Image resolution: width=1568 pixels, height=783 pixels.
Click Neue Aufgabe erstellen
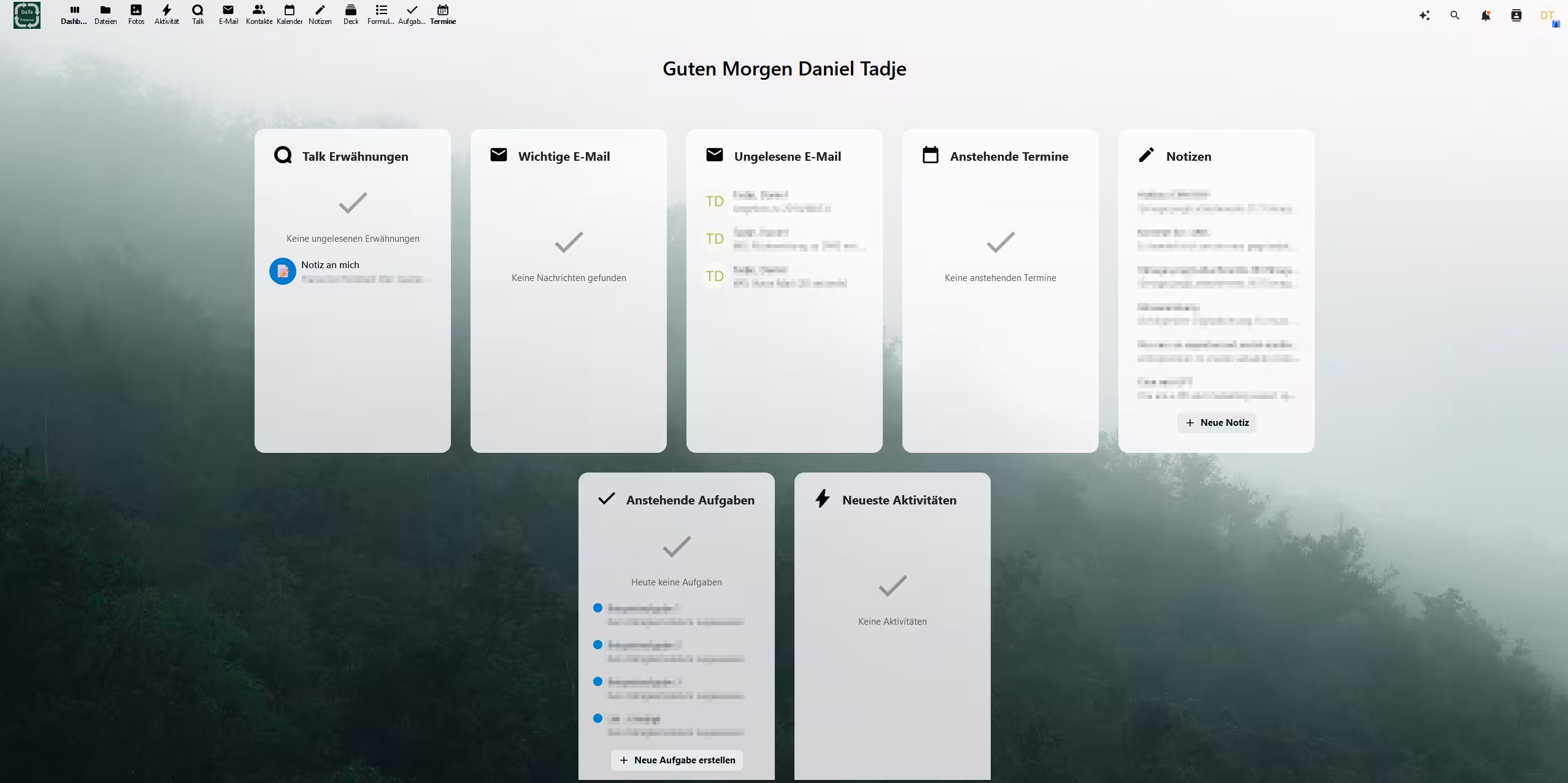(675, 760)
